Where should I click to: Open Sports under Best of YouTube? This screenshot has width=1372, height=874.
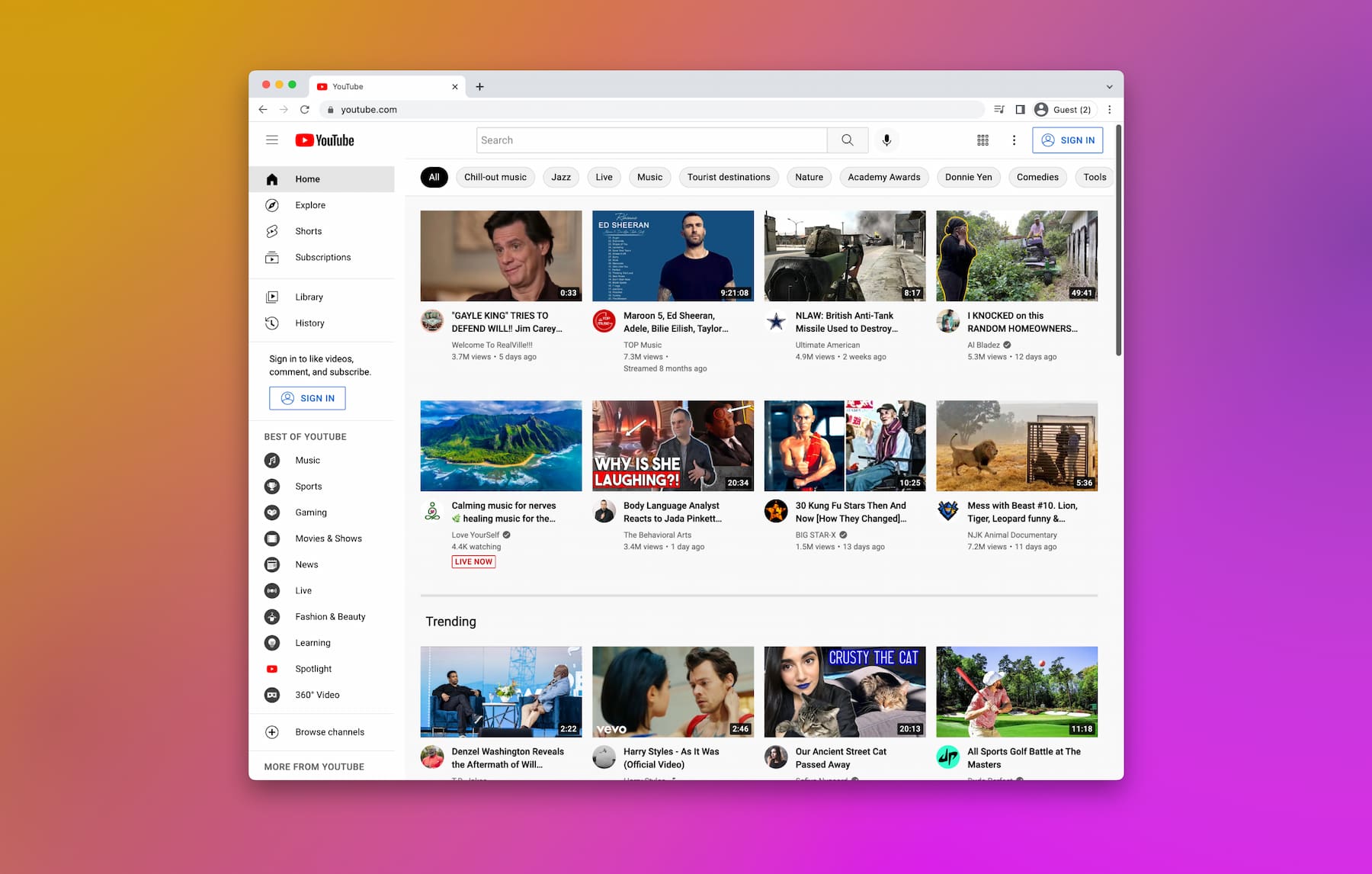(x=322, y=486)
